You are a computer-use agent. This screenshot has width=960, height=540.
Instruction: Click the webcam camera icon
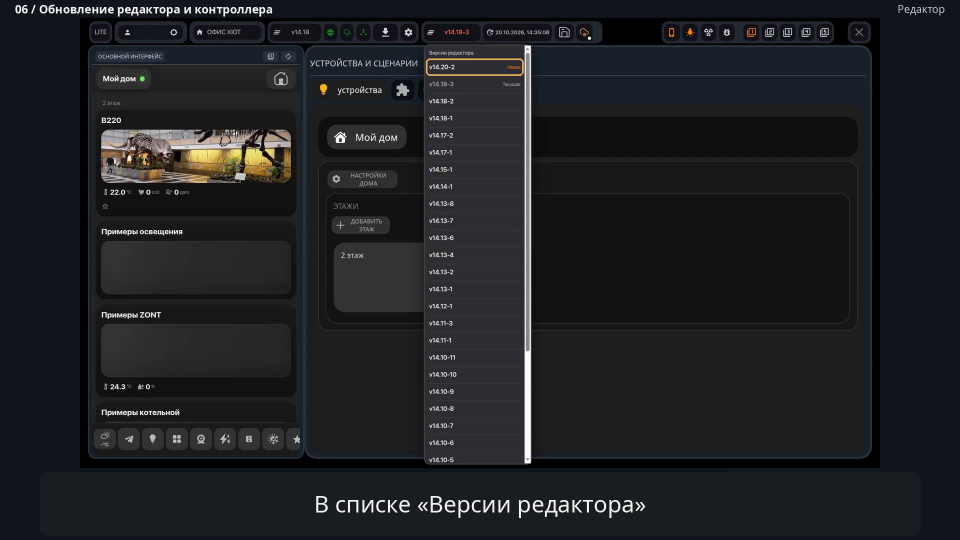201,439
